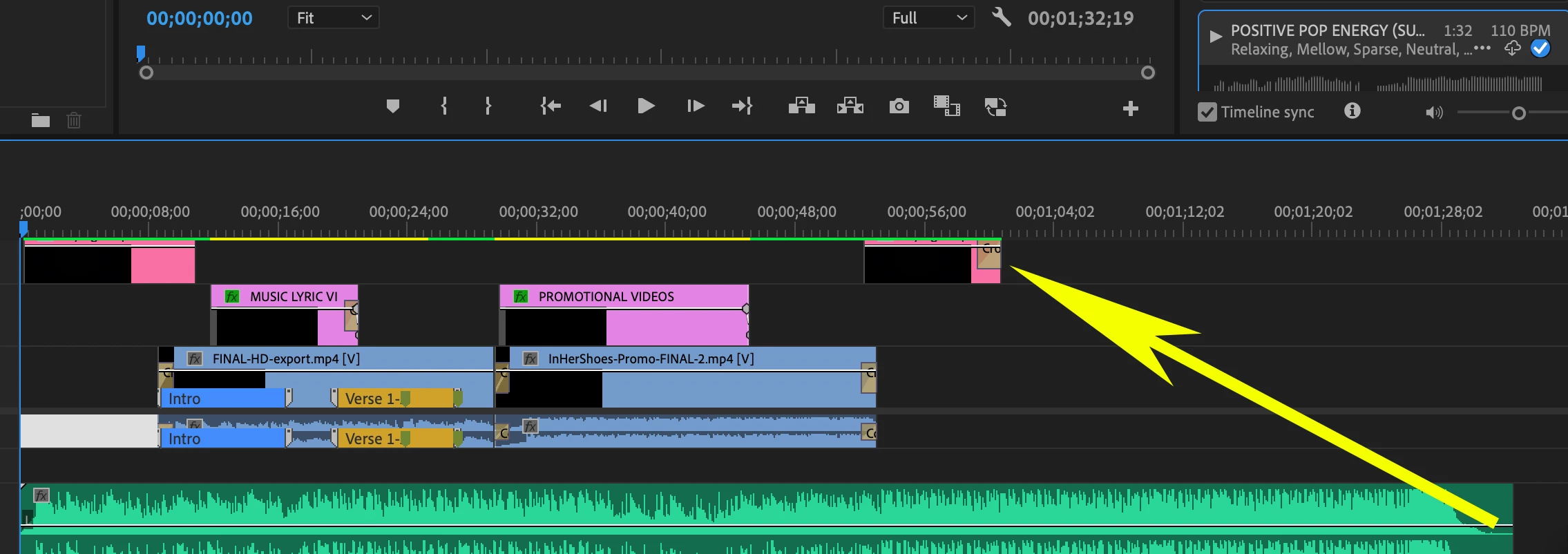This screenshot has height=554, width=1568.
Task: Click the blue checkmark licensed badge
Action: (x=1540, y=48)
